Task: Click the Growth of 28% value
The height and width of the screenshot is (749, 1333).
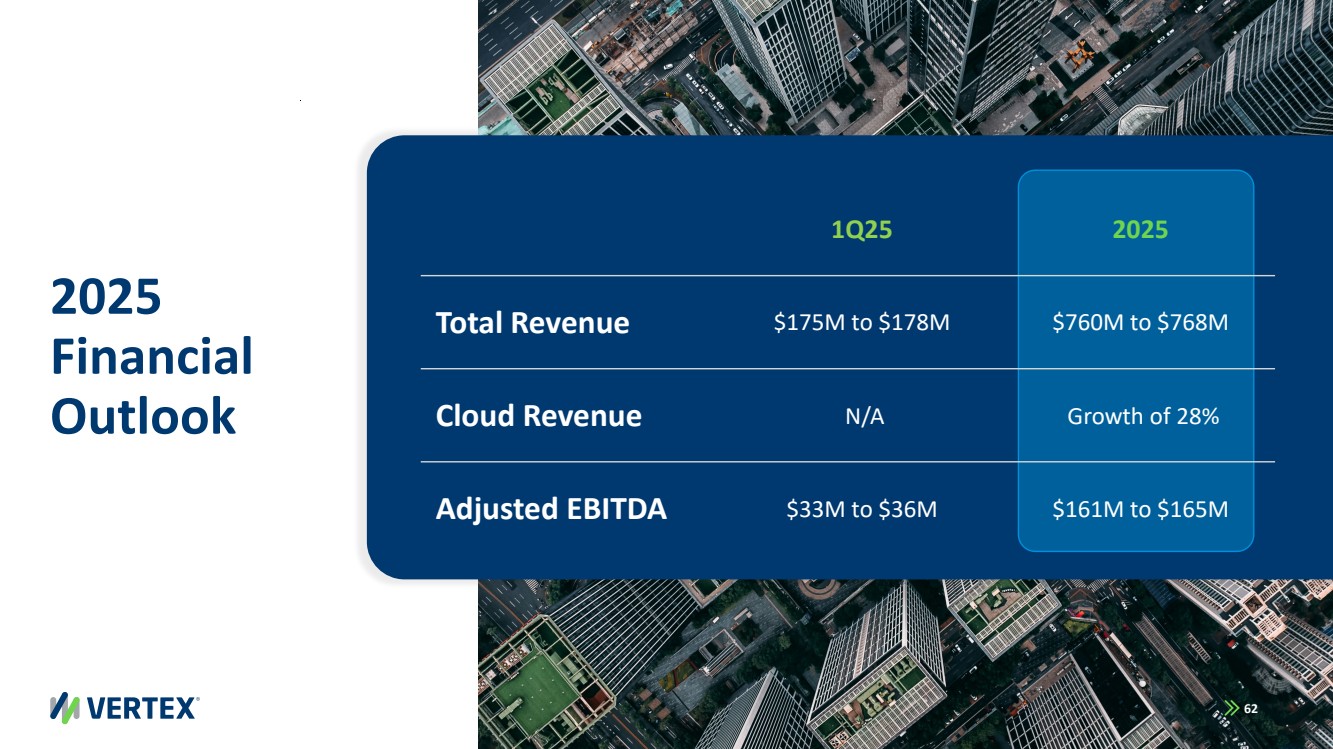Action: pos(1143,417)
